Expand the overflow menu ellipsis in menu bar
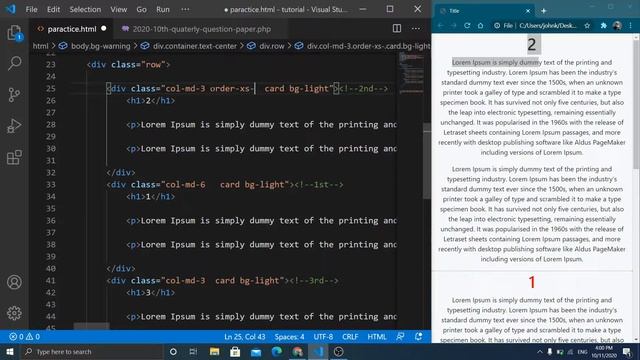This screenshot has height=360, width=640. 185,9
